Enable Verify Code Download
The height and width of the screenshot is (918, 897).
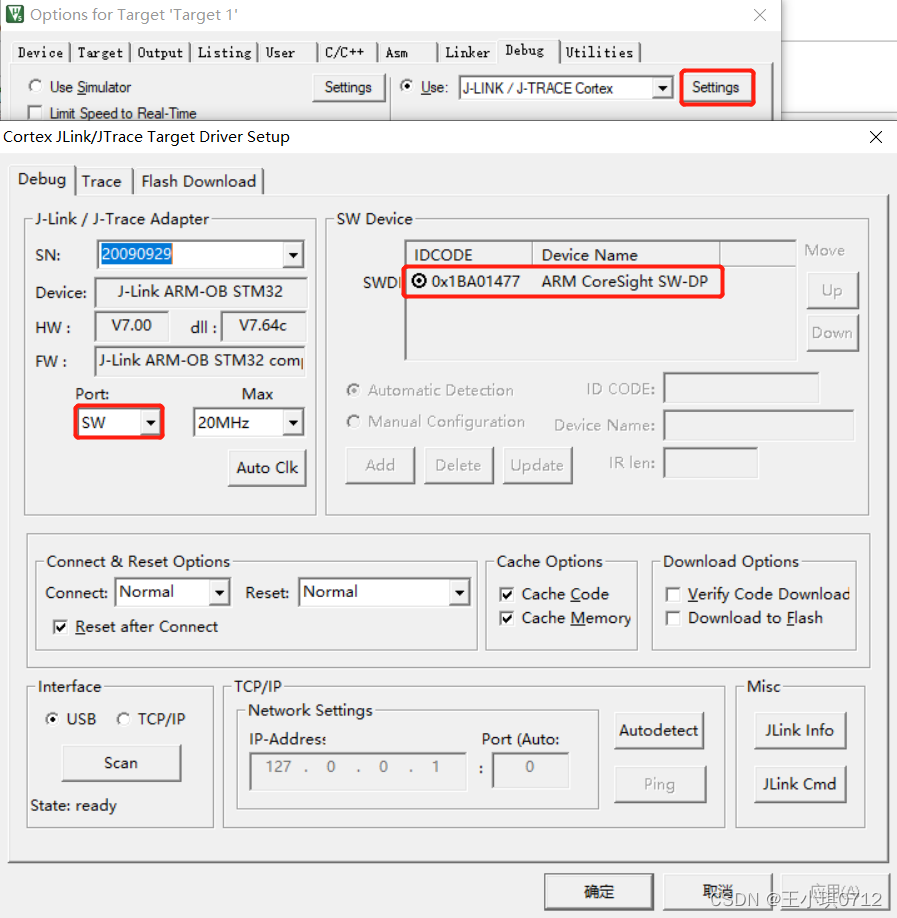tap(672, 593)
